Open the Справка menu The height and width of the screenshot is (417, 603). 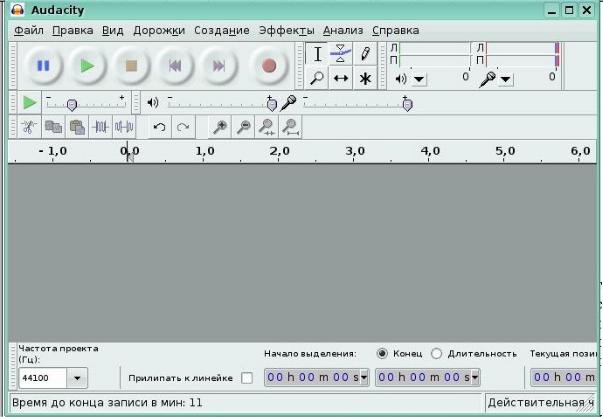(x=396, y=30)
